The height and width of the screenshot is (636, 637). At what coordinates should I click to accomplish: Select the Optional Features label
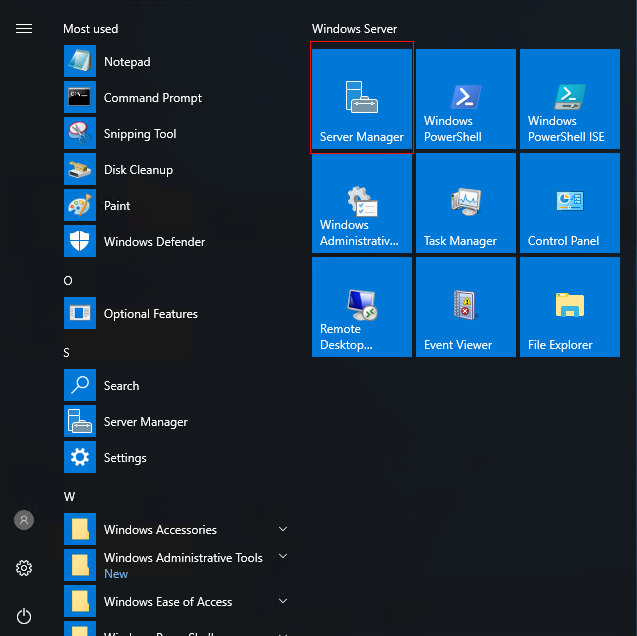click(151, 314)
